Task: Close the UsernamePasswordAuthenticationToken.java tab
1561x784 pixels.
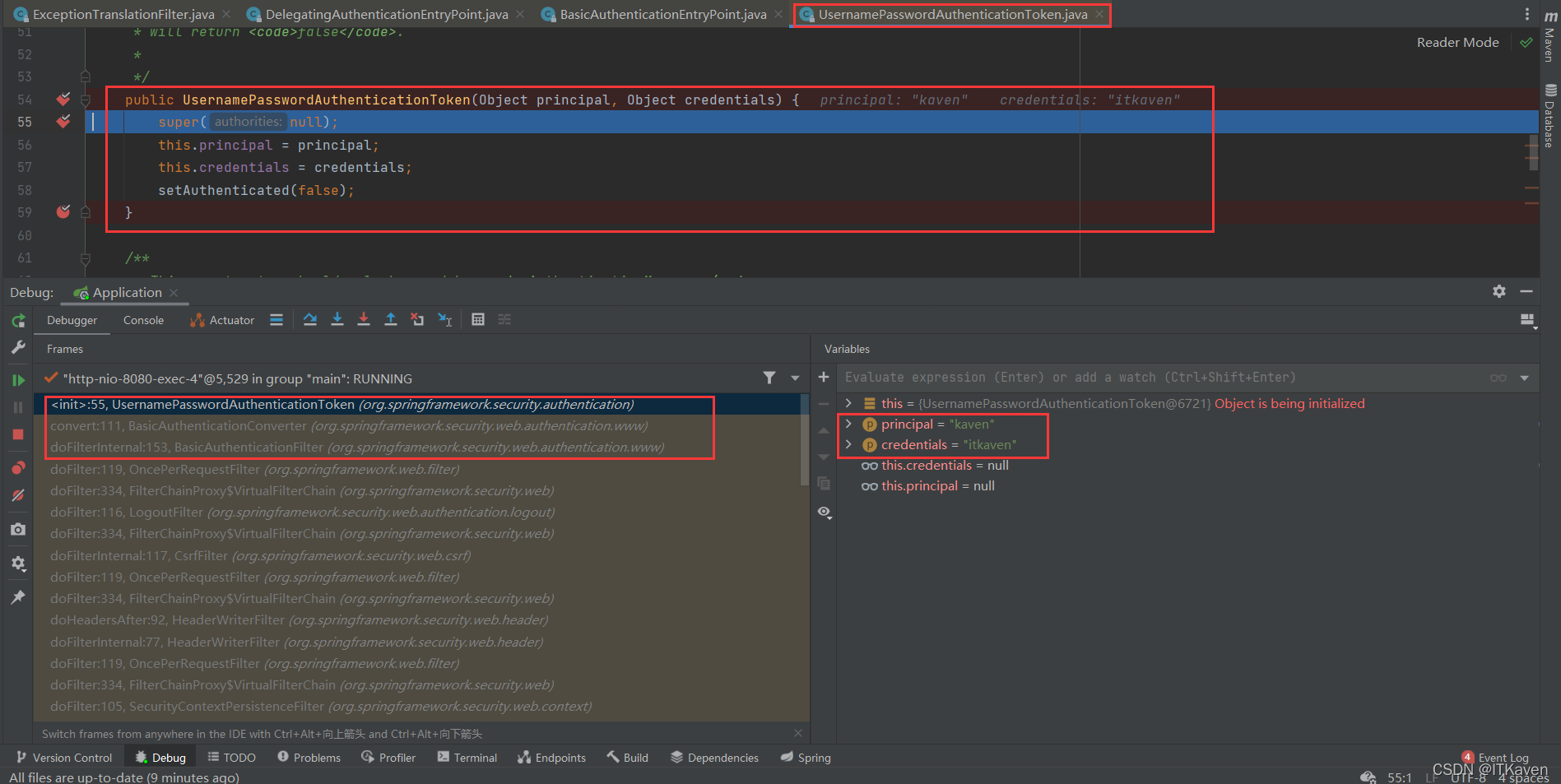Action: 1099,14
